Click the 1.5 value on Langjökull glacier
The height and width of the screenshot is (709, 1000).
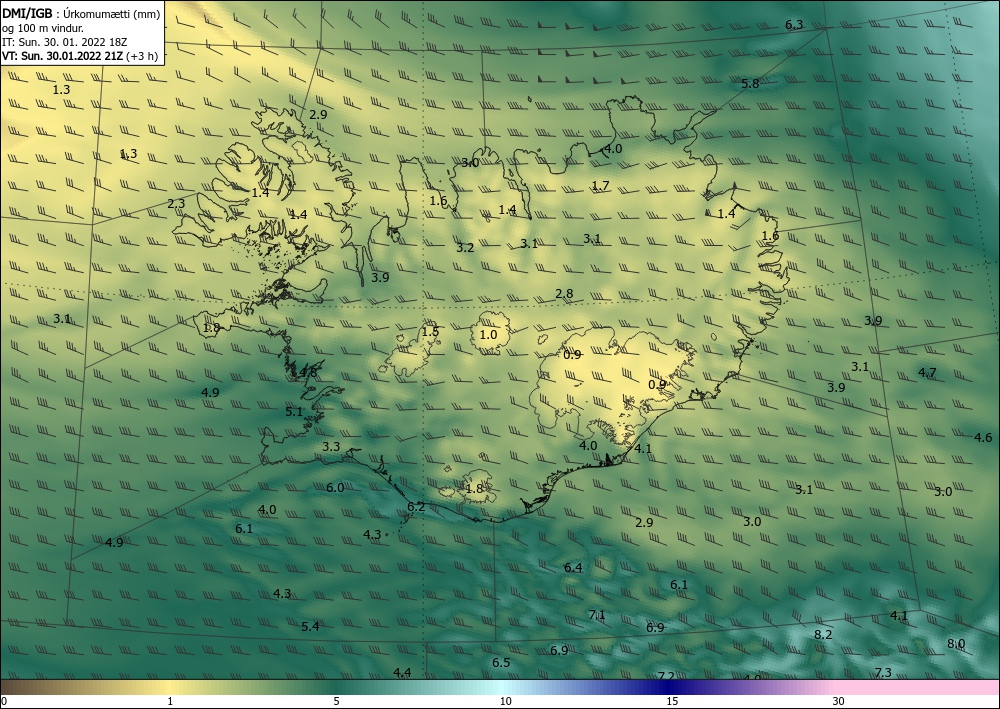click(430, 332)
